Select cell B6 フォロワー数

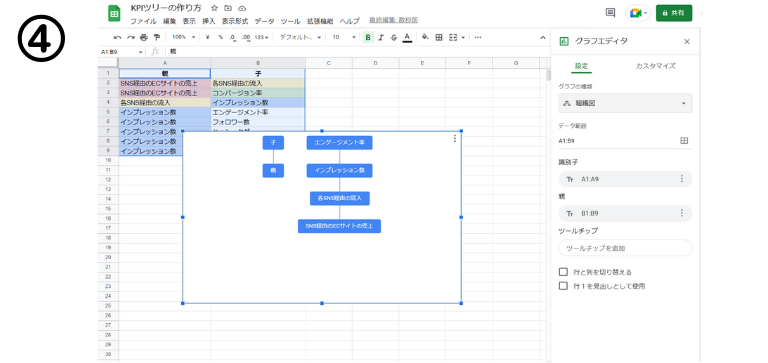(x=258, y=122)
